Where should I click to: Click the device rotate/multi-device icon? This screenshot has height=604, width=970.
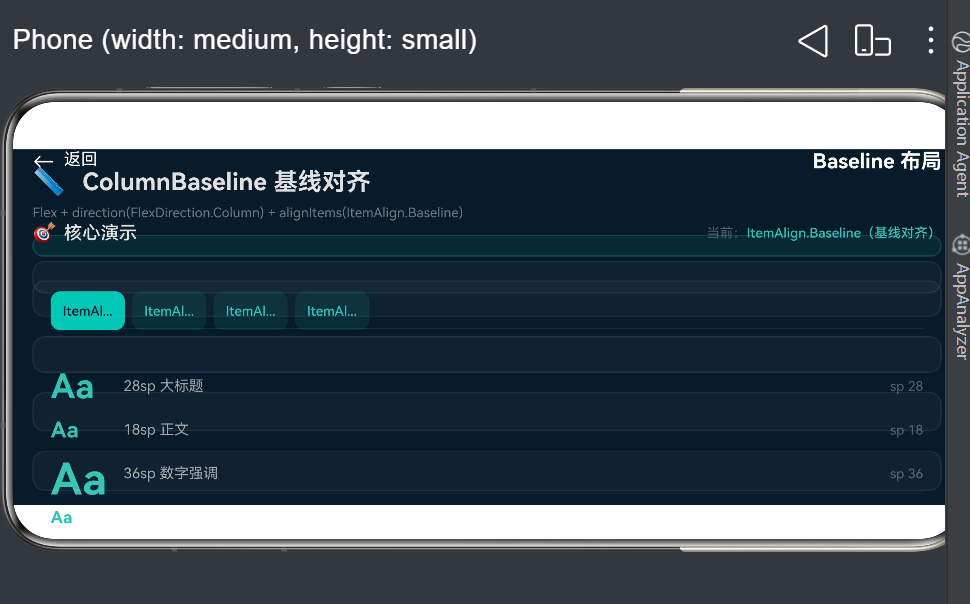point(872,41)
